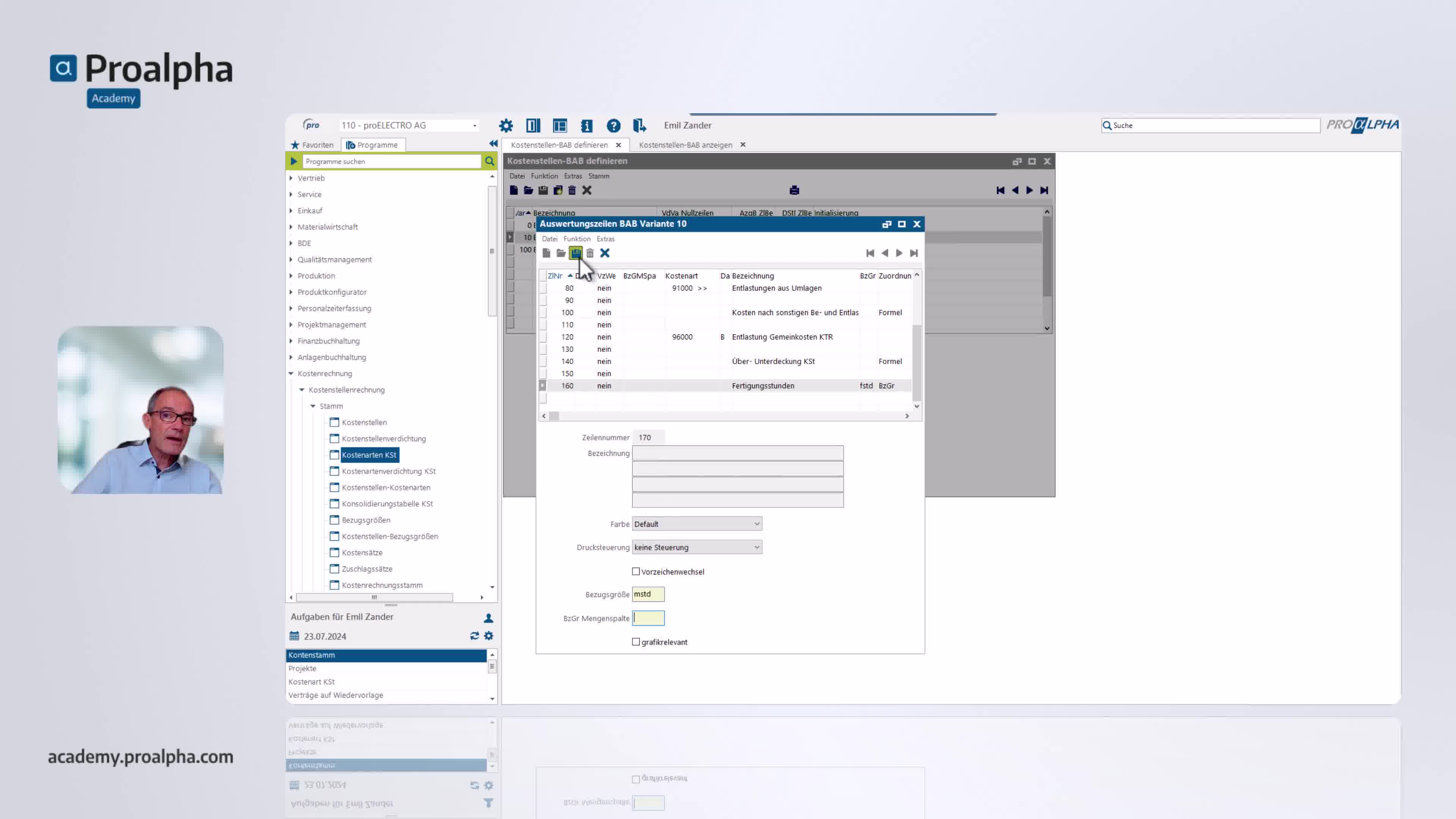Click the Bezugsgröße input field
Viewport: 1456px width, 819px height.
(x=648, y=594)
